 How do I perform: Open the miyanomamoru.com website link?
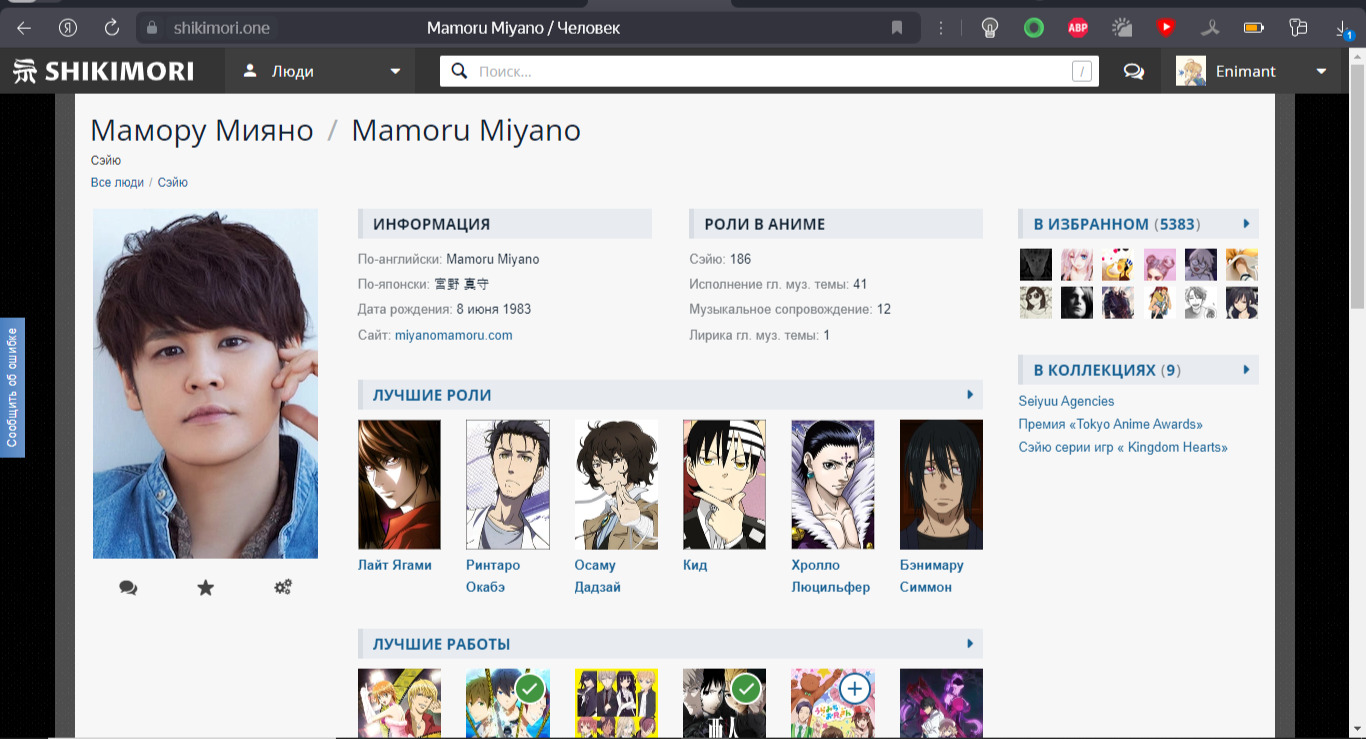[x=453, y=336]
